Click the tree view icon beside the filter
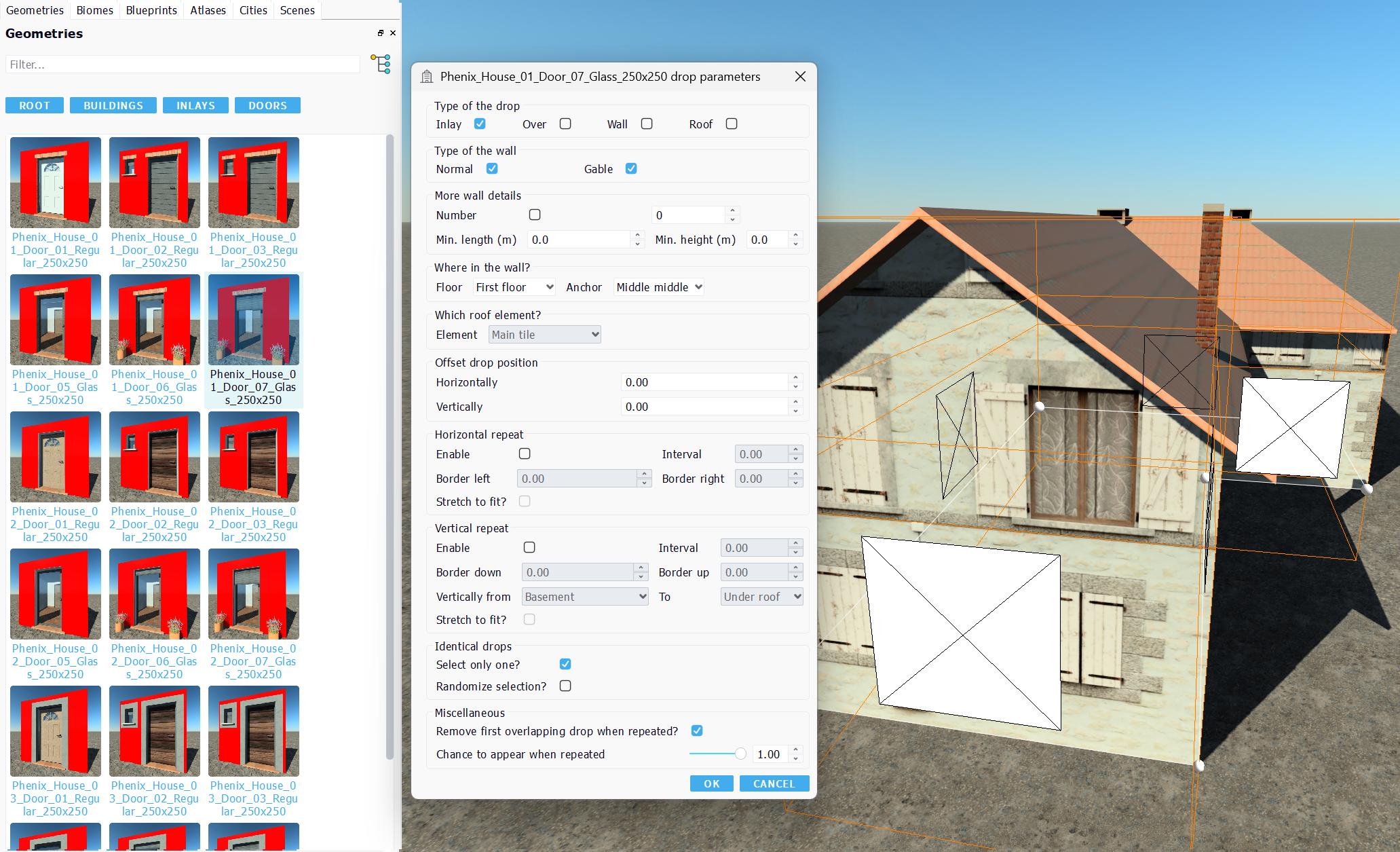Image resolution: width=1400 pixels, height=852 pixels. [381, 64]
